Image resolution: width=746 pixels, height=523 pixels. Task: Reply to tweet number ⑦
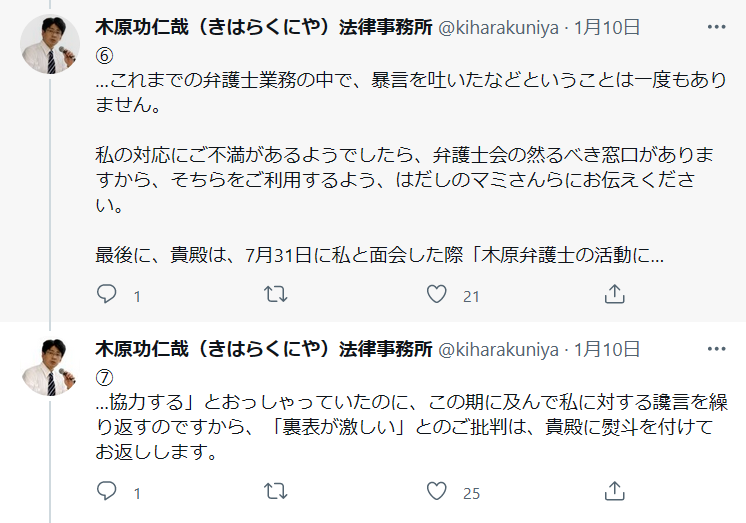108,491
